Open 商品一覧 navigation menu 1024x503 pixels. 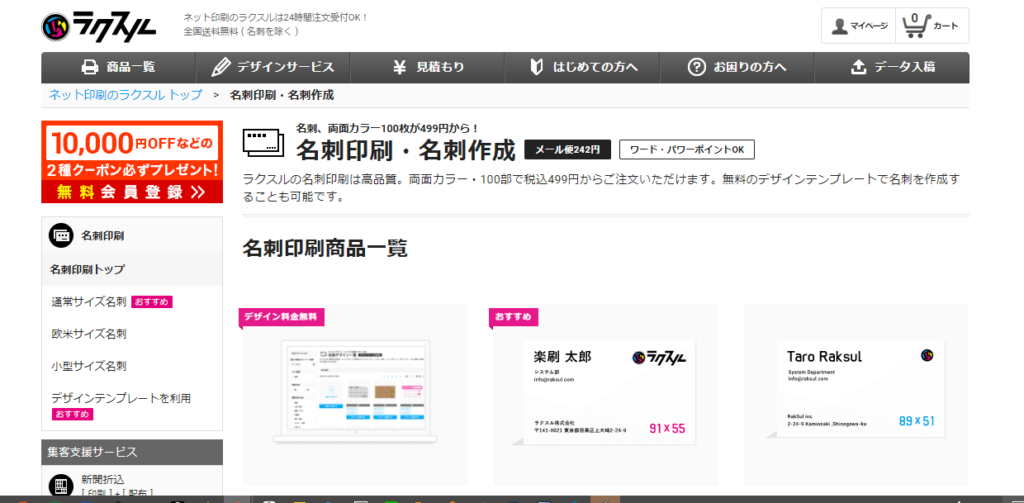coord(118,67)
